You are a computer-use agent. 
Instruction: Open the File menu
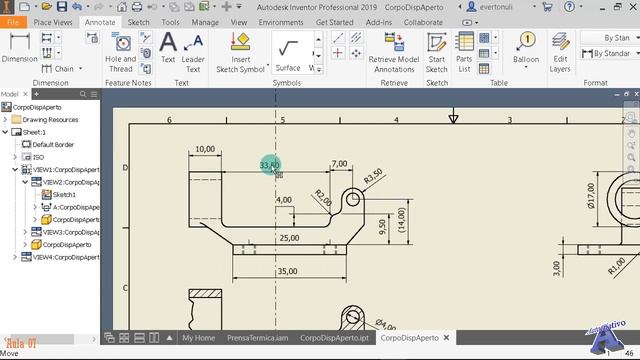(x=13, y=22)
